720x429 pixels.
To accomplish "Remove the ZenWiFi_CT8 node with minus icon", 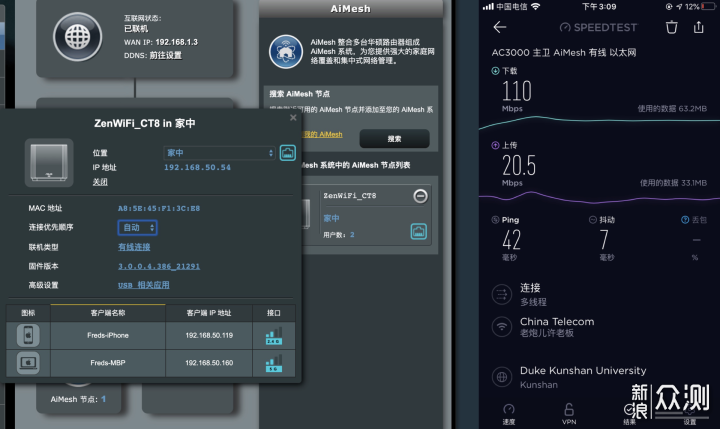I will [420, 196].
